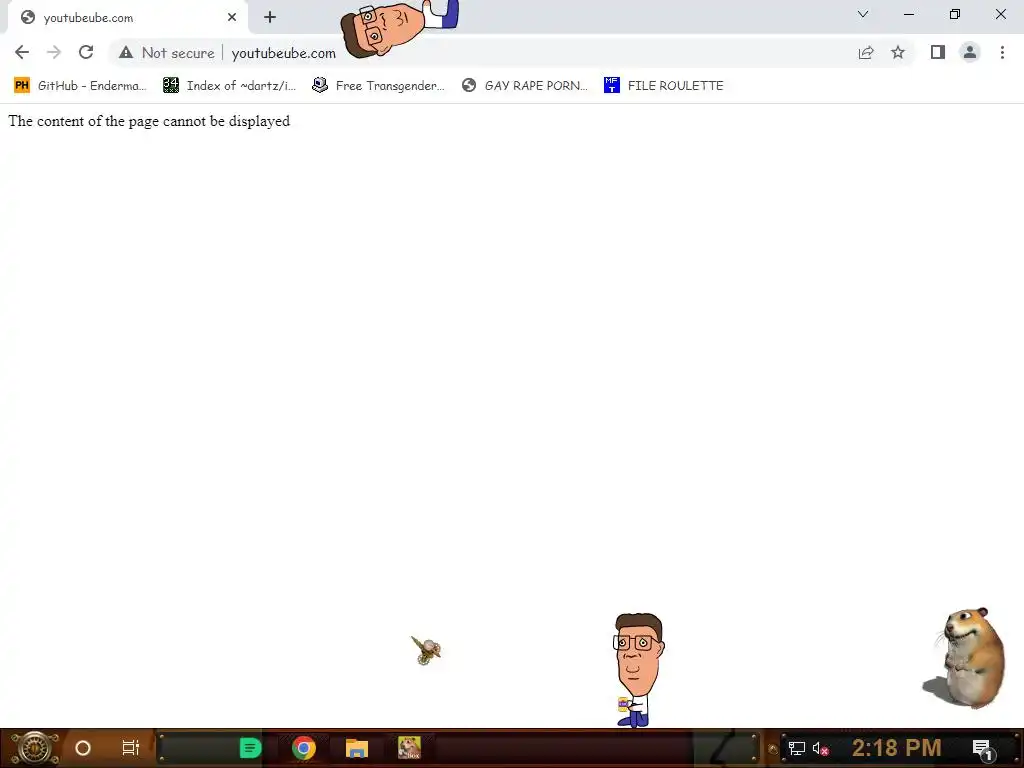Open the FILE ROULETTE bookmark
The width and height of the screenshot is (1024, 768).
pyautogui.click(x=664, y=86)
